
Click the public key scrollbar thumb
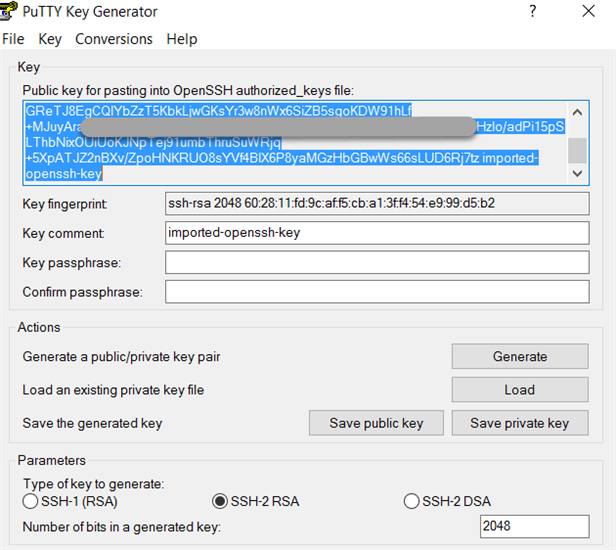pos(577,150)
